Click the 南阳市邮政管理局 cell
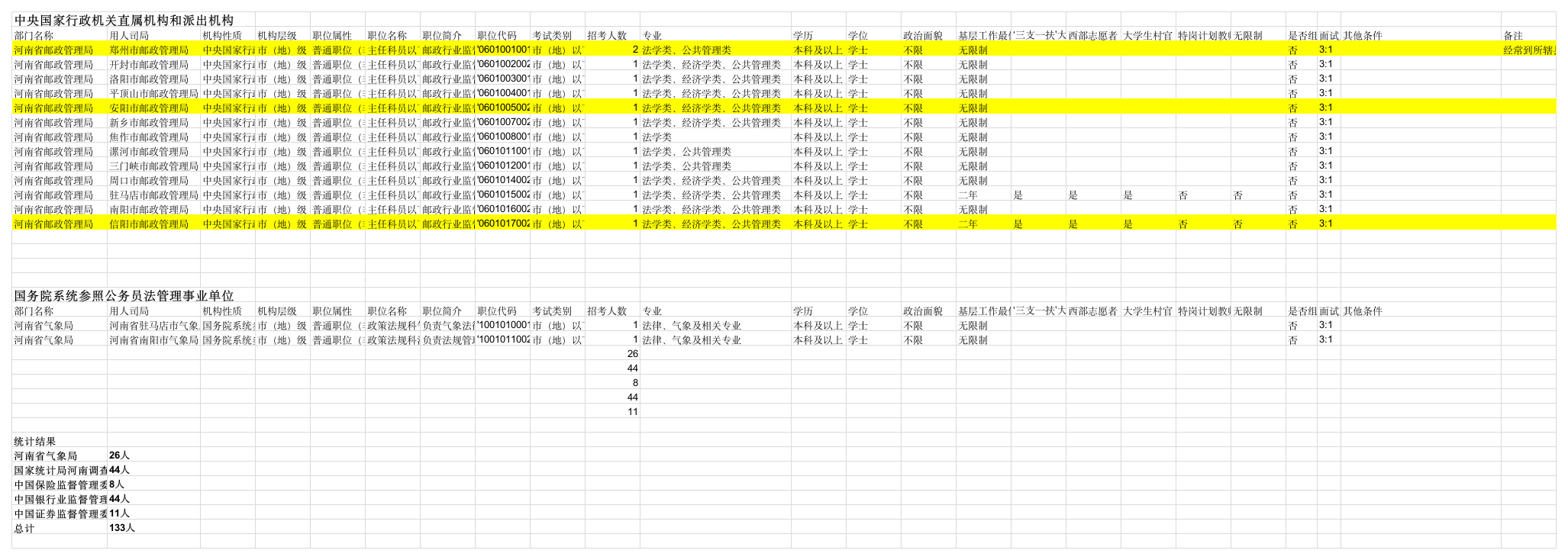Viewport: 1568px width, 560px height. tap(153, 209)
